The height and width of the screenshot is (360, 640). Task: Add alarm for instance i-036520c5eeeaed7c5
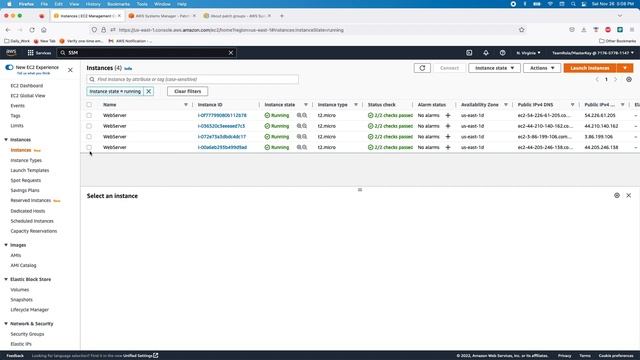pyautogui.click(x=448, y=126)
